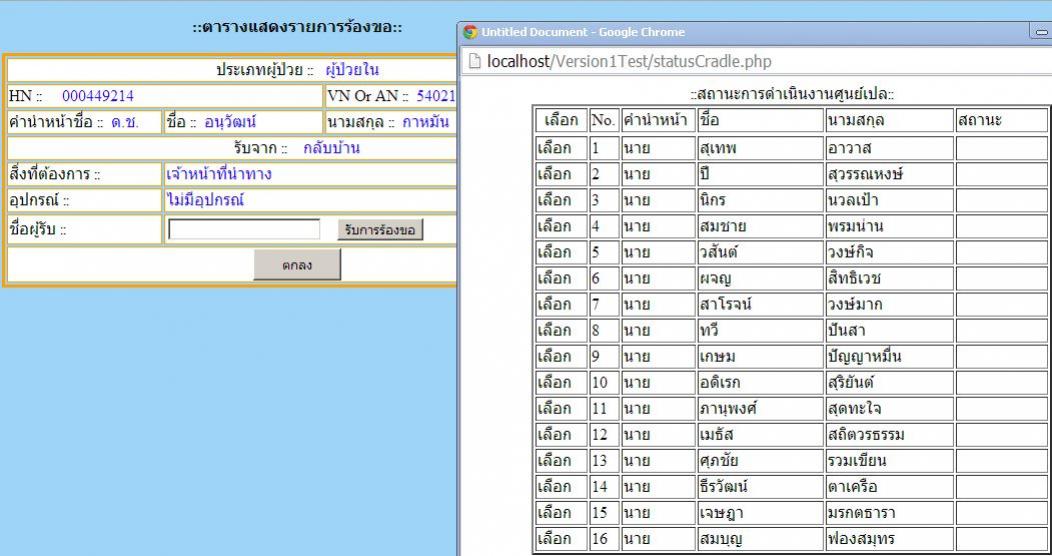Select เลือก for row 2 ปี

pos(560,174)
